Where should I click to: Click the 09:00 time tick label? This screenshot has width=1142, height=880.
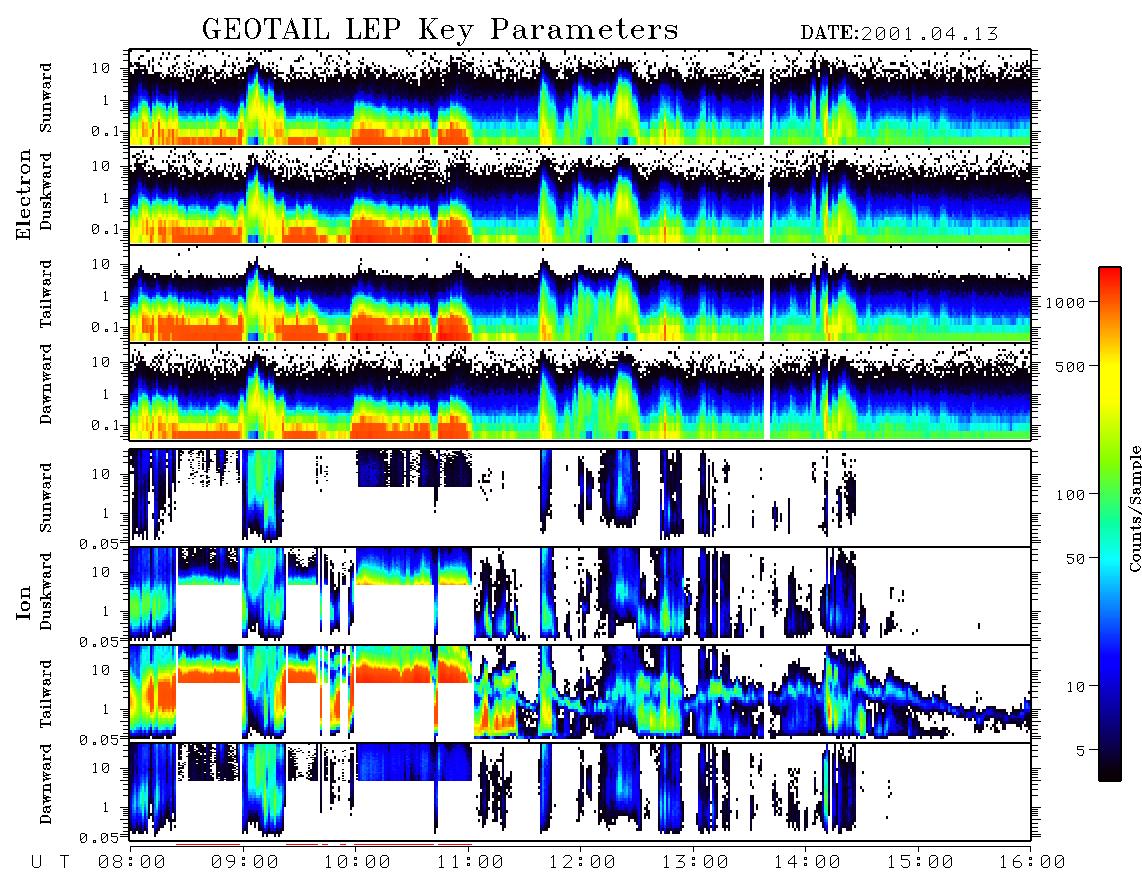point(245,862)
